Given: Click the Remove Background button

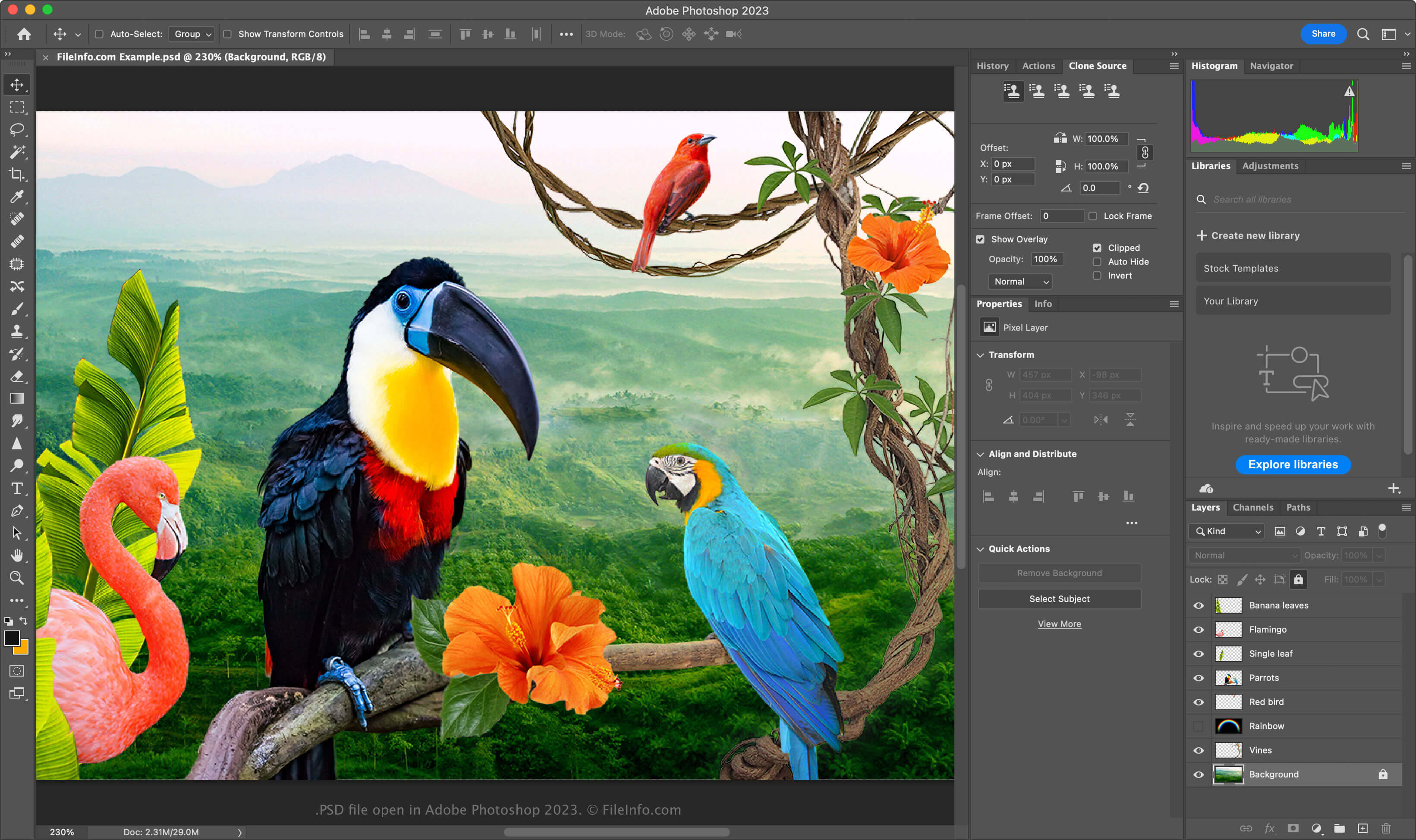Looking at the screenshot, I should [x=1059, y=572].
